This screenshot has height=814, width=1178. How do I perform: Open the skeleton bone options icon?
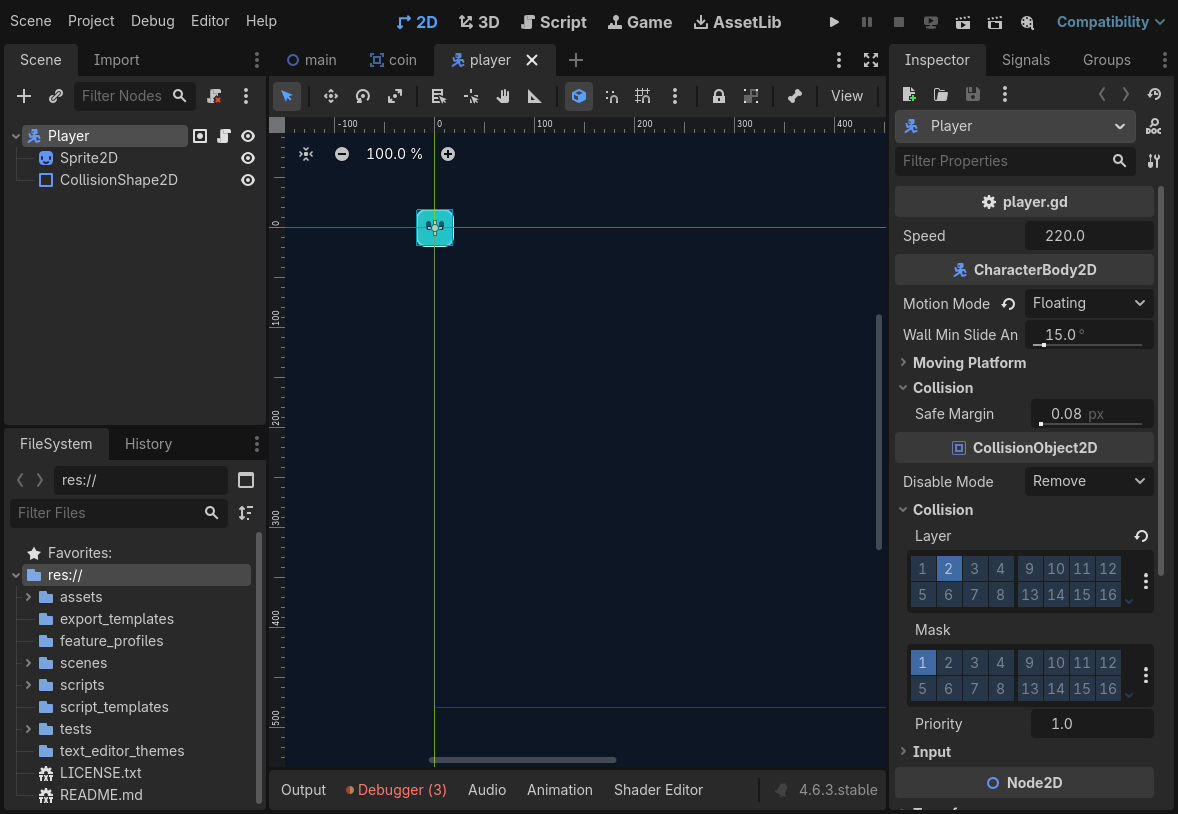[794, 96]
